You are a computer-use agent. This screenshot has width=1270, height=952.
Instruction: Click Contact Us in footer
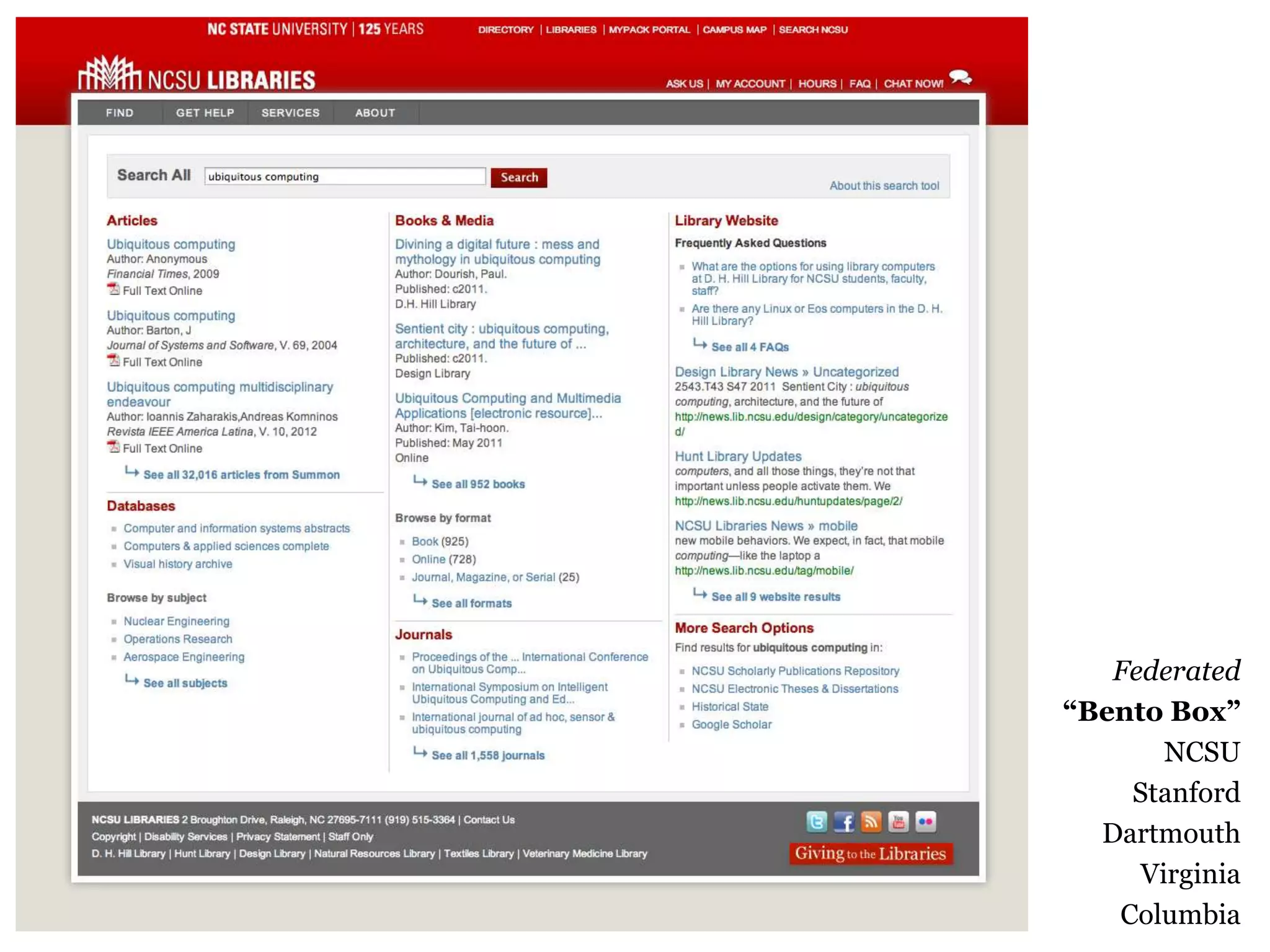tap(489, 820)
